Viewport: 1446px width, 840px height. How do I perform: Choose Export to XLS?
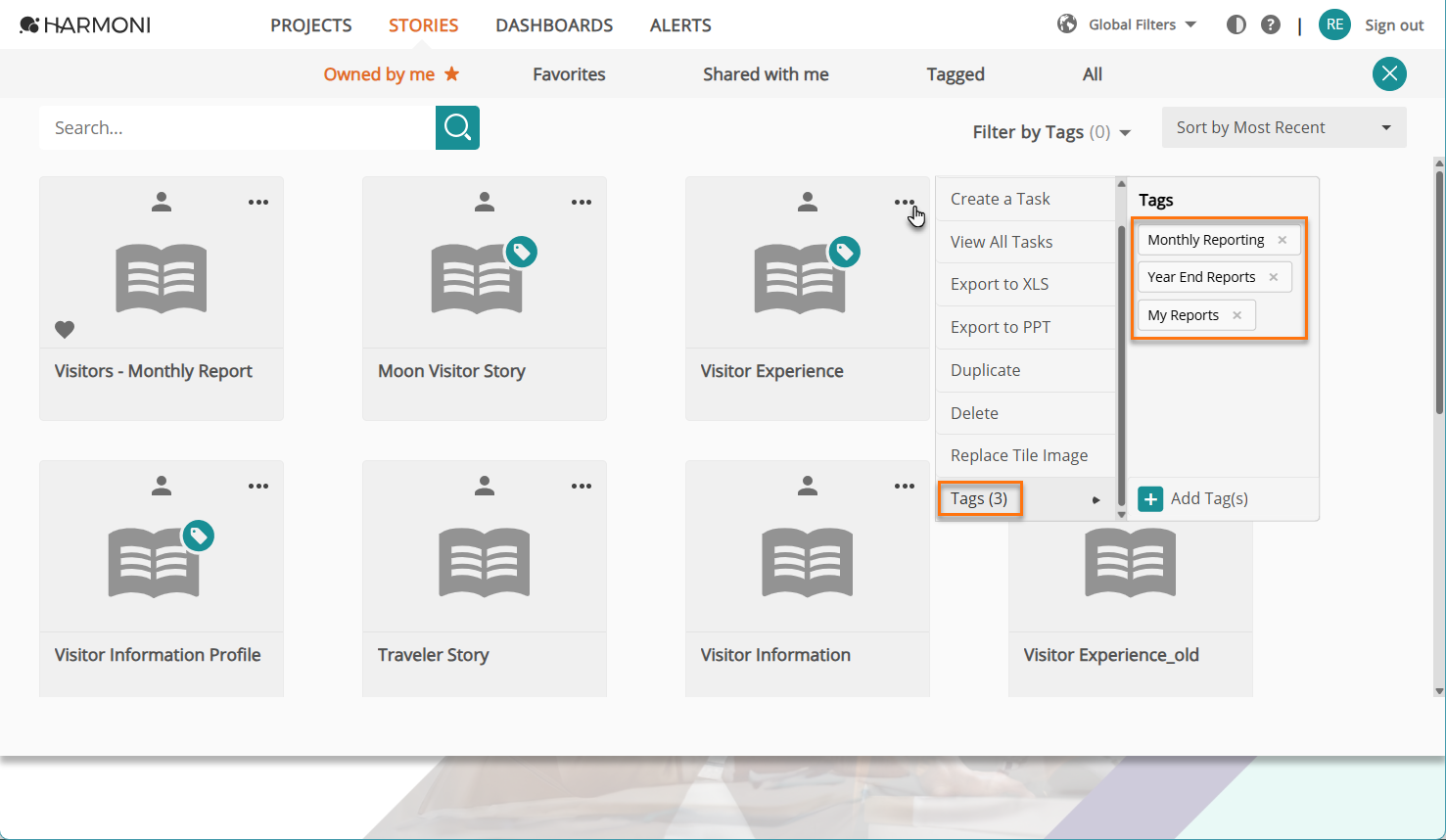click(x=1026, y=284)
